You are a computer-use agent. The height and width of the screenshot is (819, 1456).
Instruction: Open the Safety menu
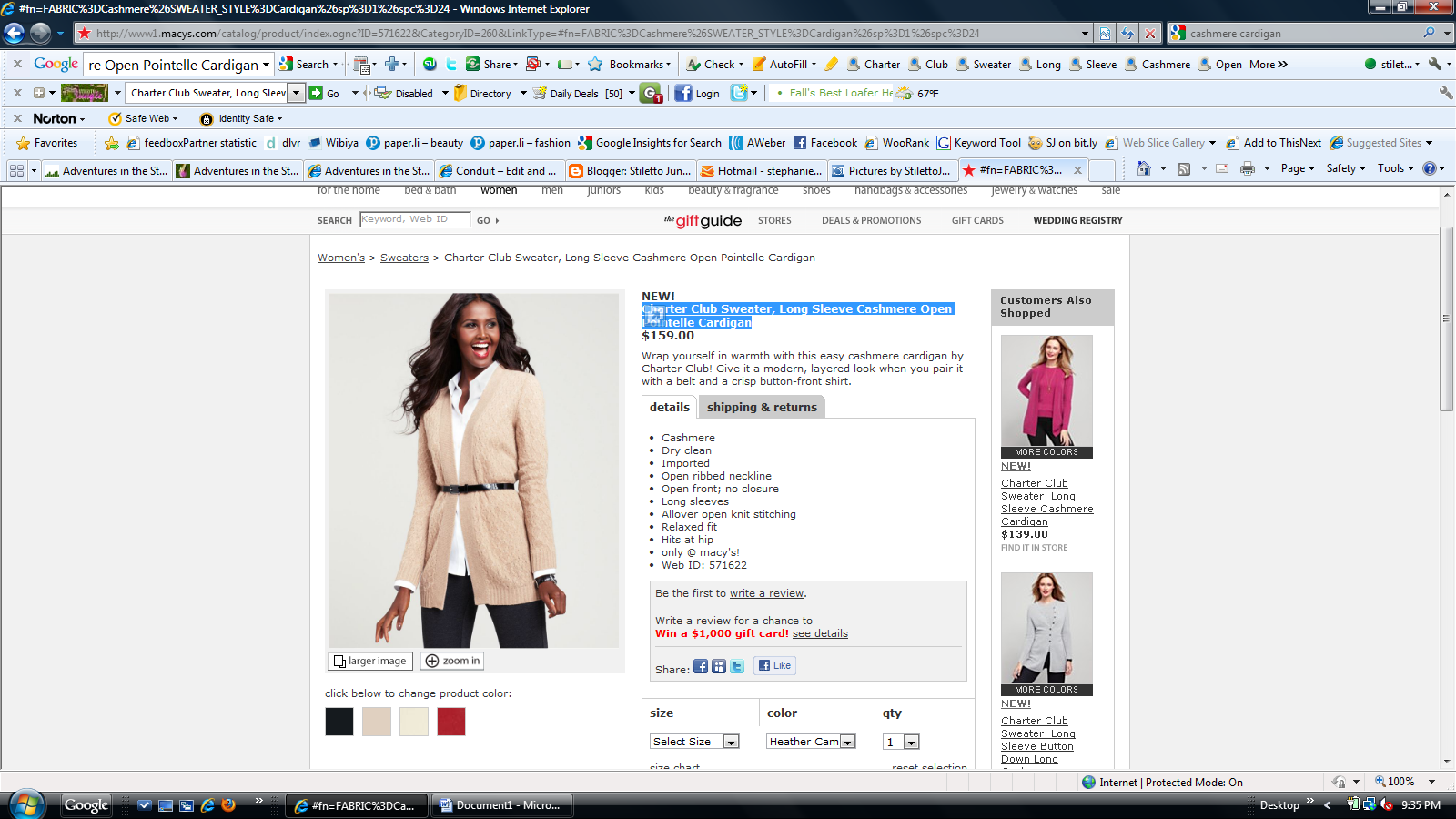(1346, 168)
